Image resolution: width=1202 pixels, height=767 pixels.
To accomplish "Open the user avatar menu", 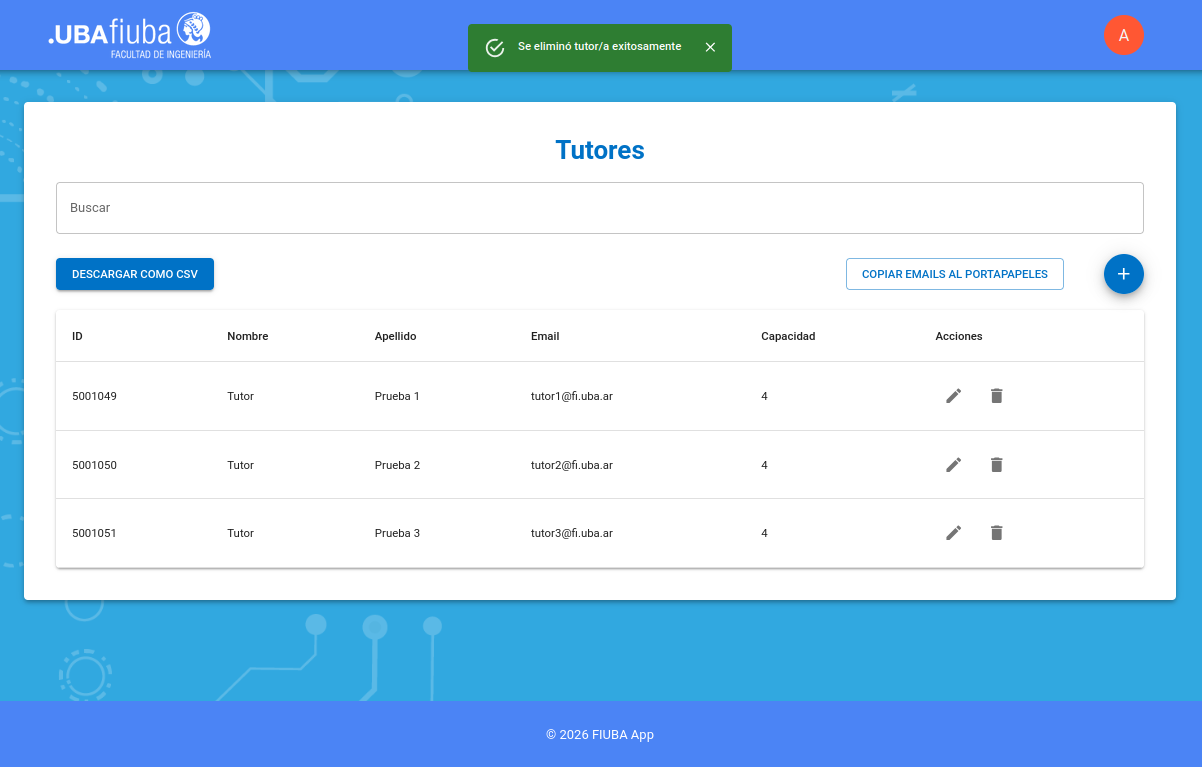I will click(x=1123, y=35).
